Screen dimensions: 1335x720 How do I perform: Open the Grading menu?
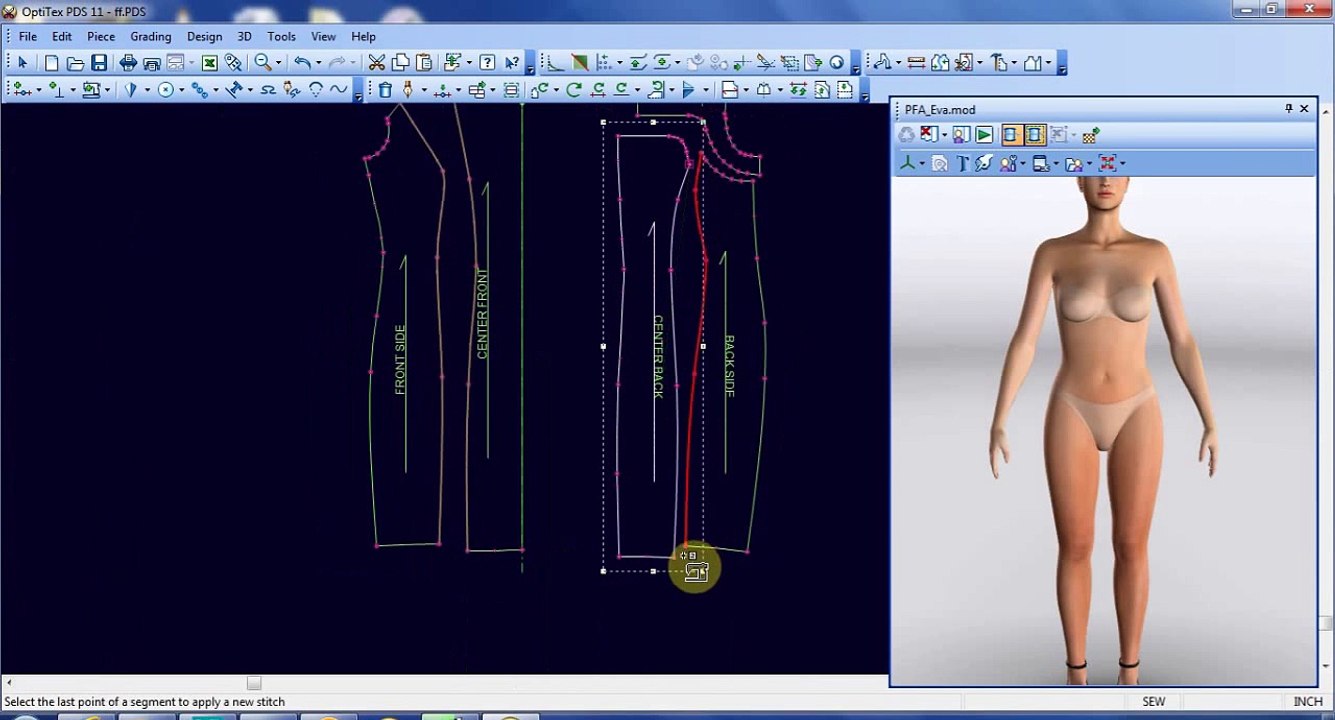point(151,36)
